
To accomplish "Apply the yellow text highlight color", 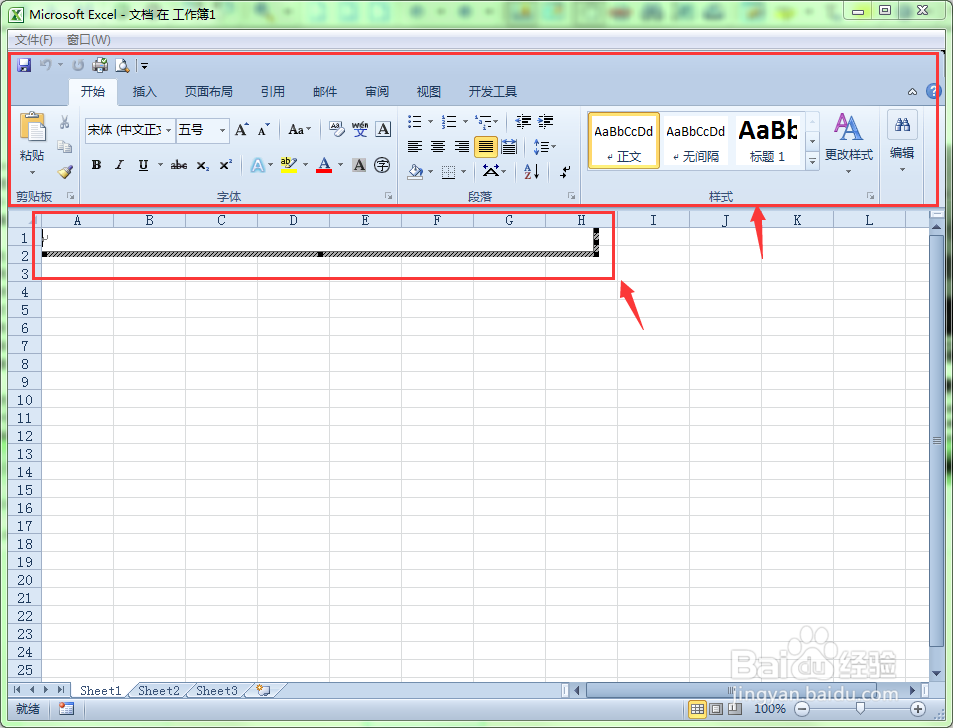I will (x=288, y=165).
